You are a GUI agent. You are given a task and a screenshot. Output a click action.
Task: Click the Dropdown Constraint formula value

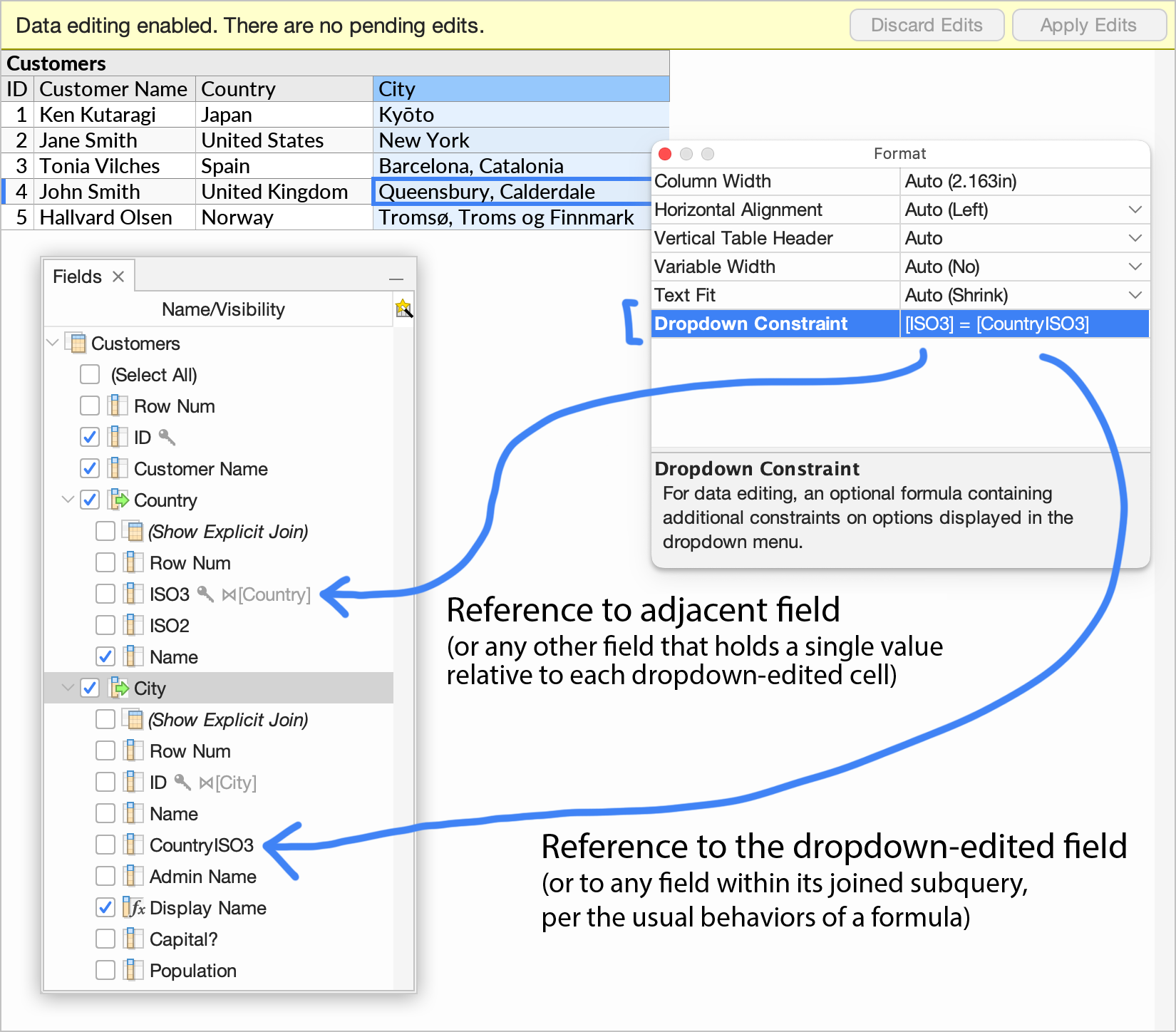click(996, 324)
